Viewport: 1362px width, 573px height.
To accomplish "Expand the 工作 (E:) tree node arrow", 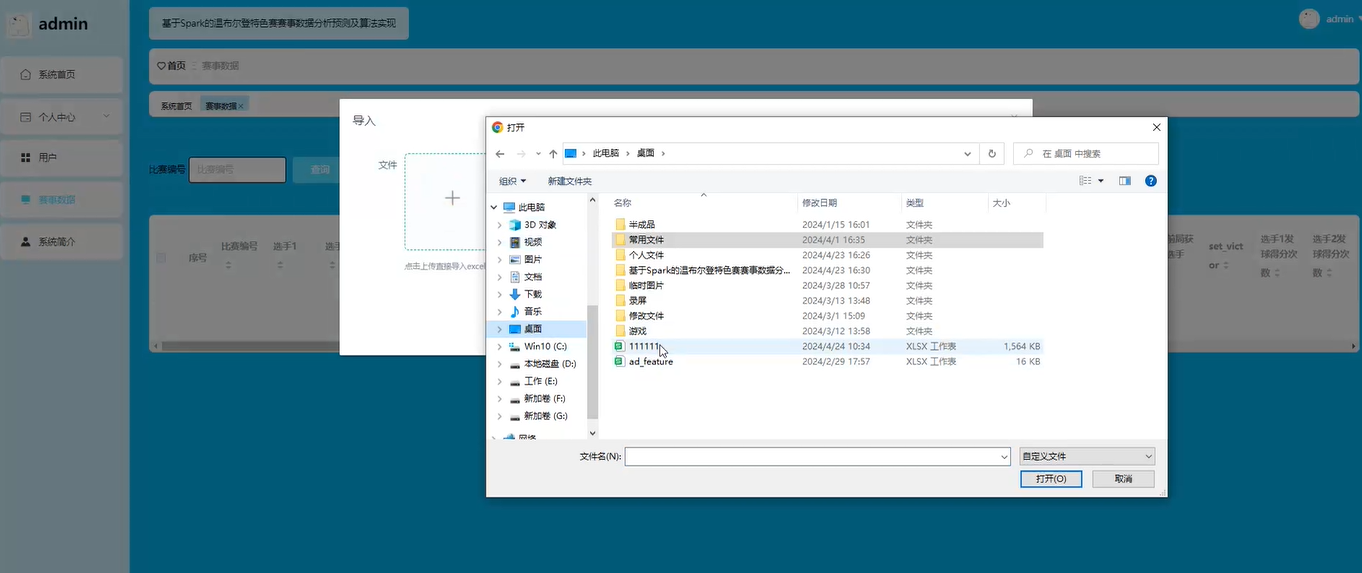I will 500,381.
